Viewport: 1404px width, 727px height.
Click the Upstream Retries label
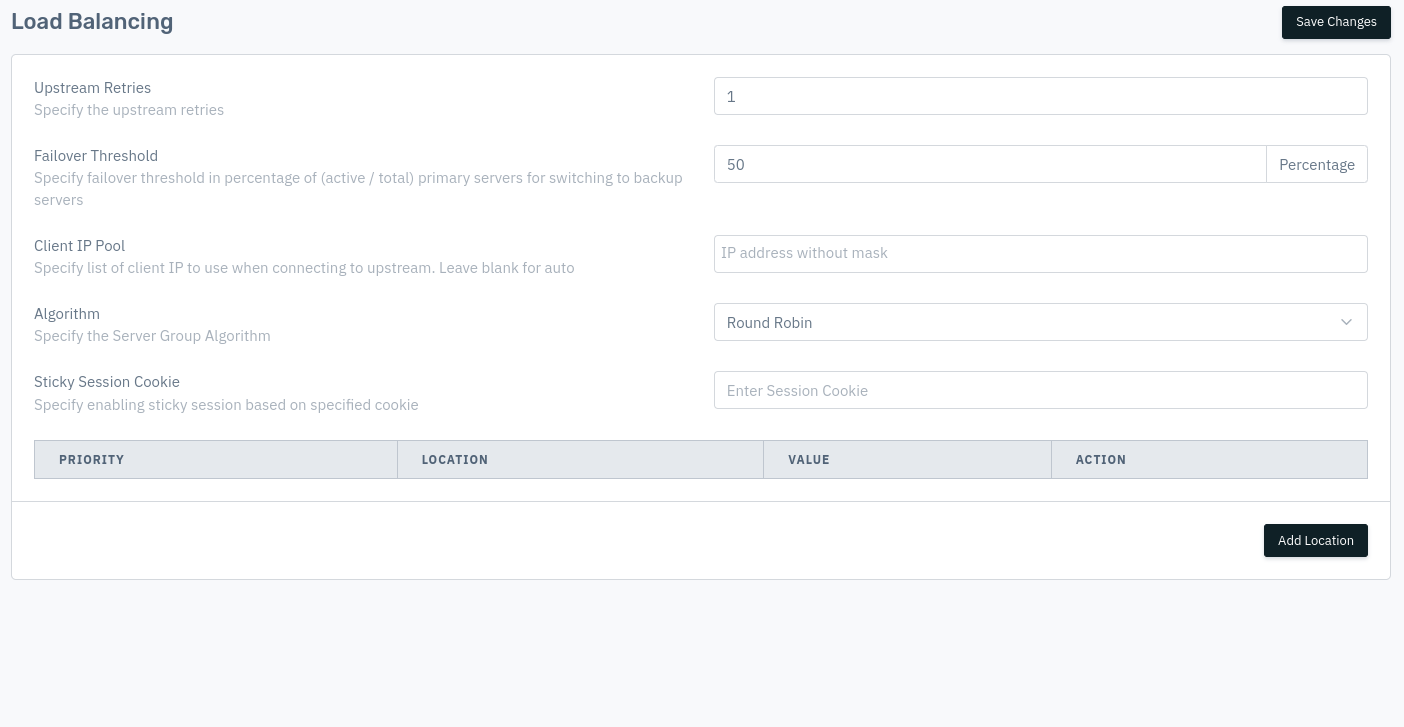[92, 88]
